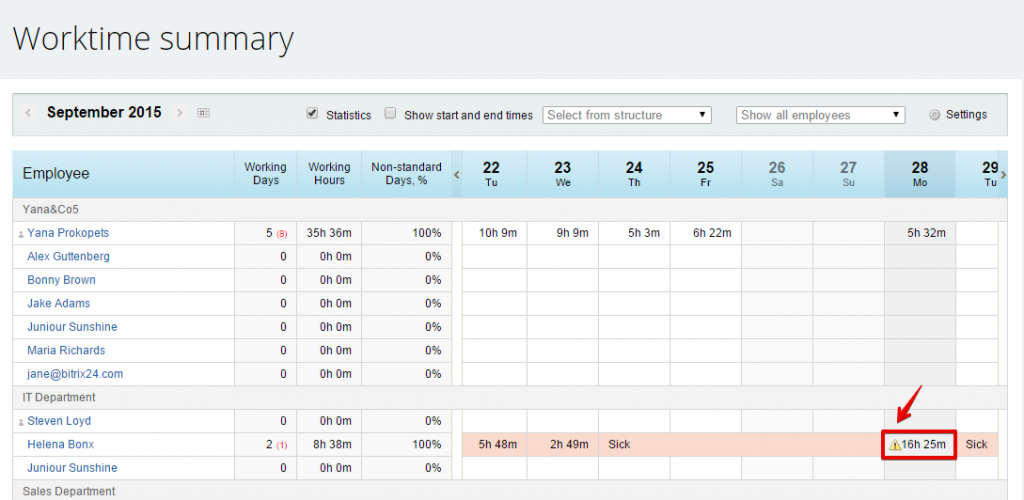The image size is (1024, 500).
Task: Select the 22 Tu day column header
Action: coord(492,174)
